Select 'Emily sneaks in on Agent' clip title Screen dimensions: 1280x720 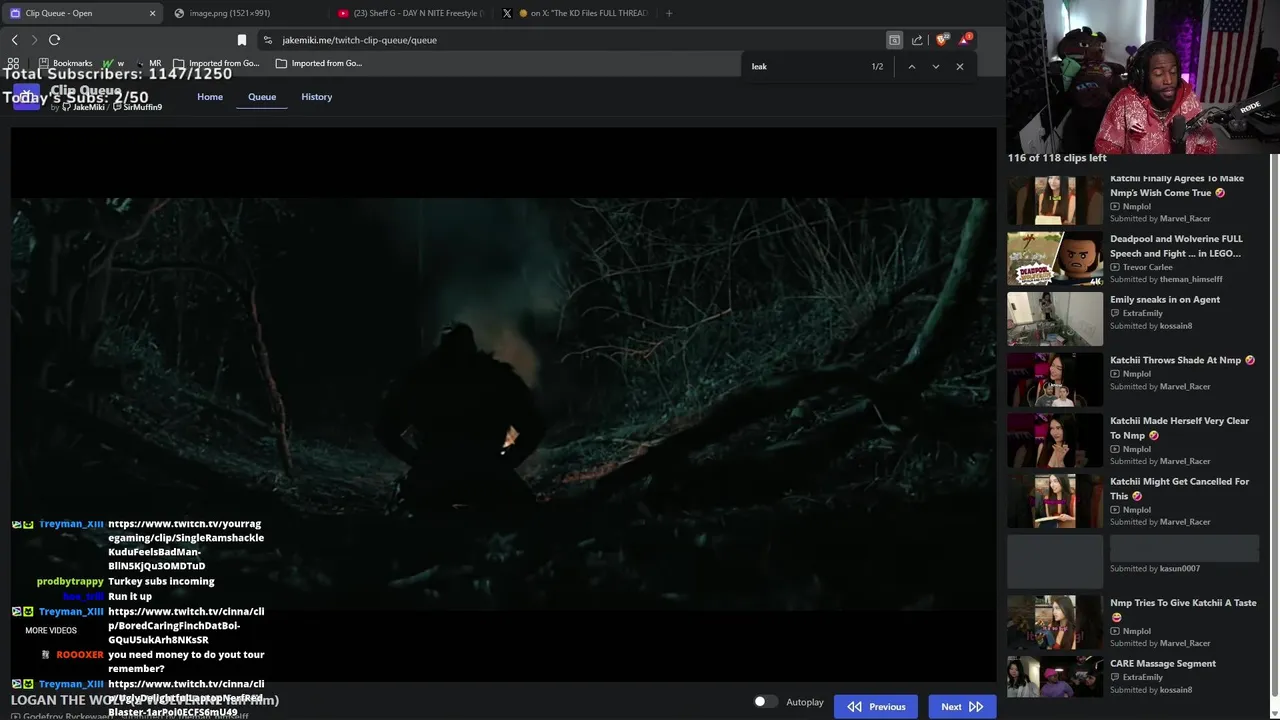tap(1165, 299)
